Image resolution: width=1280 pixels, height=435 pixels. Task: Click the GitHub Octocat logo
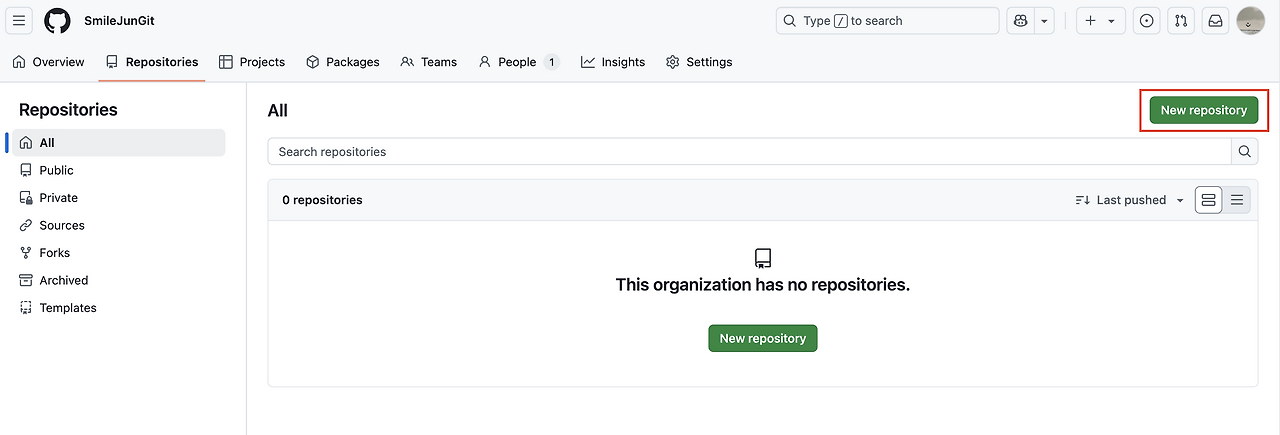pyautogui.click(x=58, y=21)
